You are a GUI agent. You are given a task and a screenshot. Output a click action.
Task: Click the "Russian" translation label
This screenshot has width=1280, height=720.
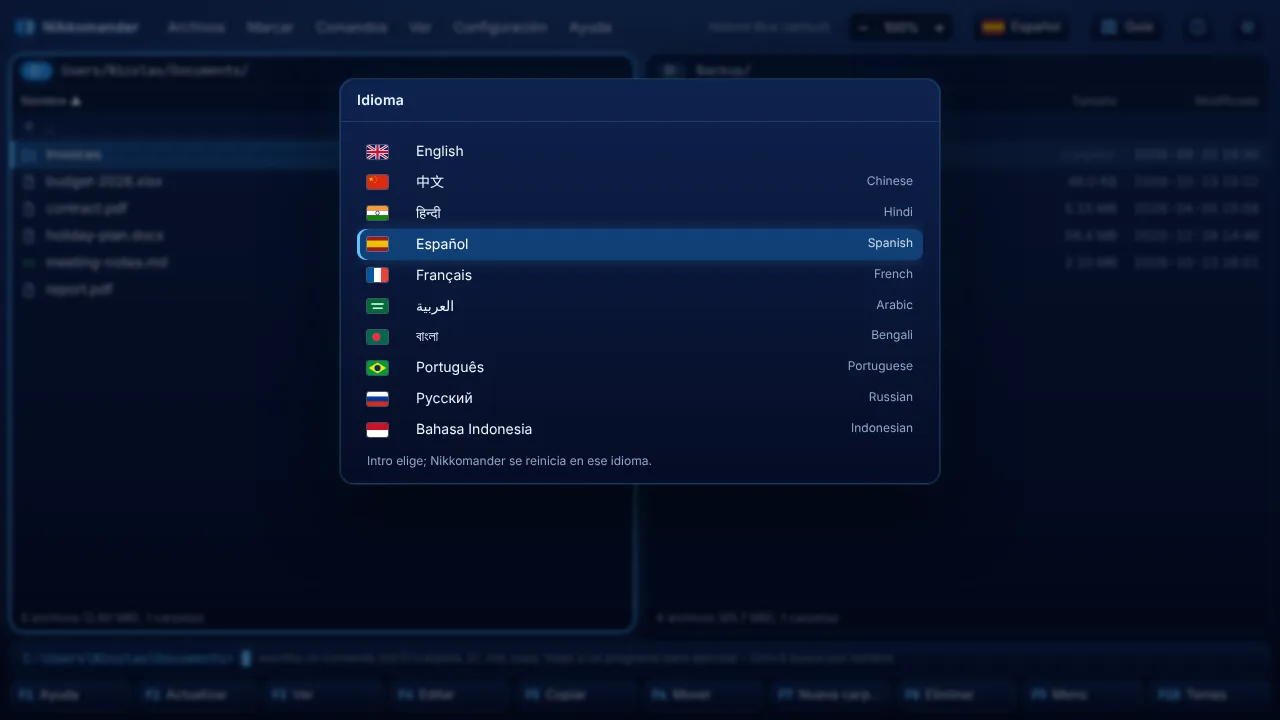click(891, 397)
